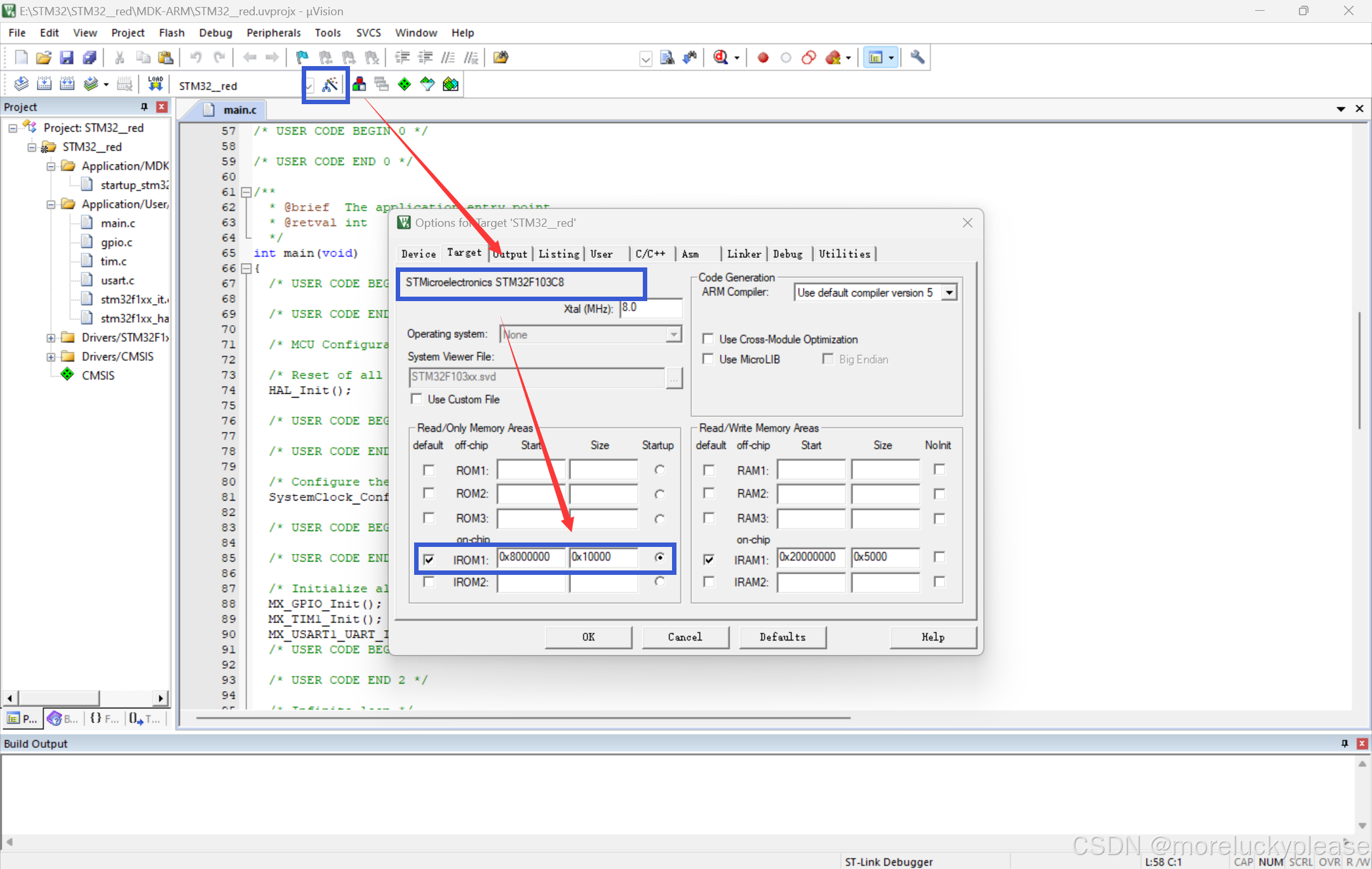Collapse the Application/User group
The width and height of the screenshot is (1372, 869).
click(50, 205)
